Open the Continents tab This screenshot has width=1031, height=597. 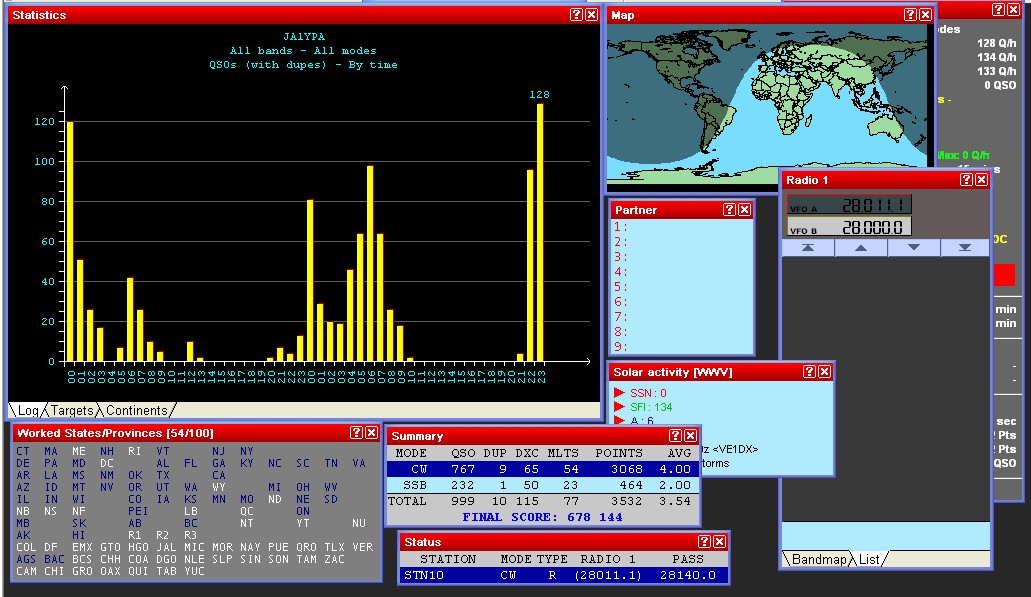(137, 410)
